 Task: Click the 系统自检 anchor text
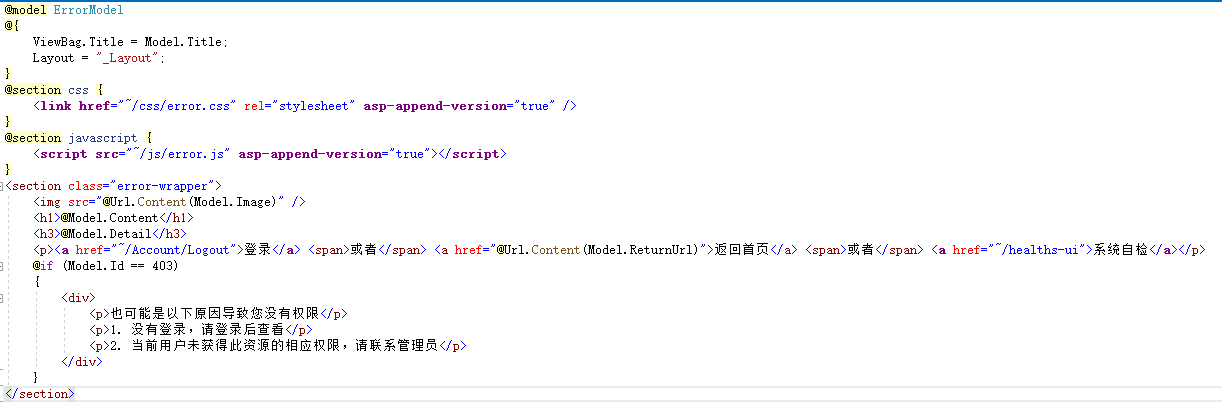click(x=1123, y=250)
